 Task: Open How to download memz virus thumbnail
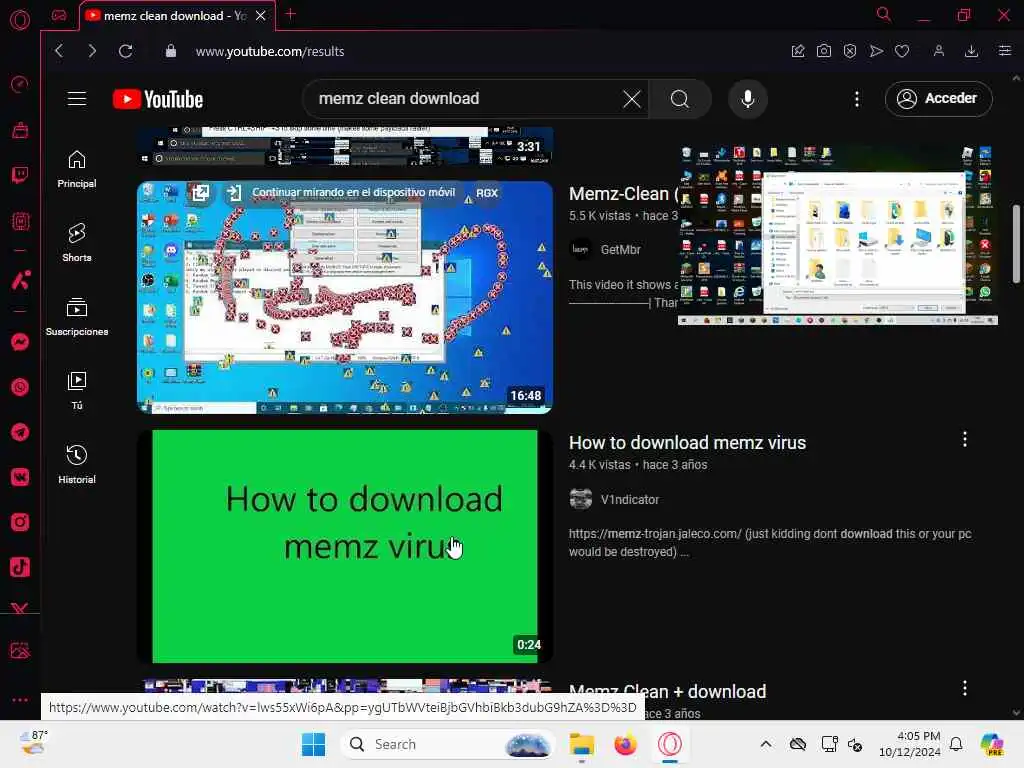click(x=345, y=546)
